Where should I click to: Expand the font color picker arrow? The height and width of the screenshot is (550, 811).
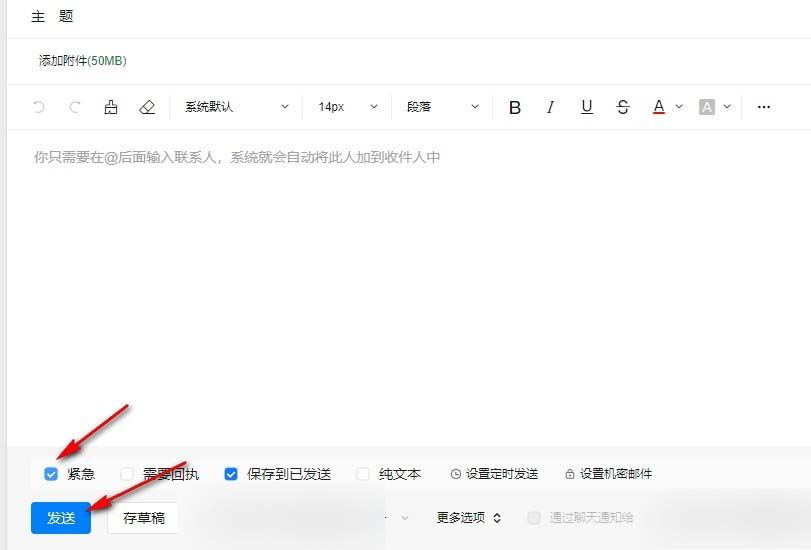[x=679, y=107]
